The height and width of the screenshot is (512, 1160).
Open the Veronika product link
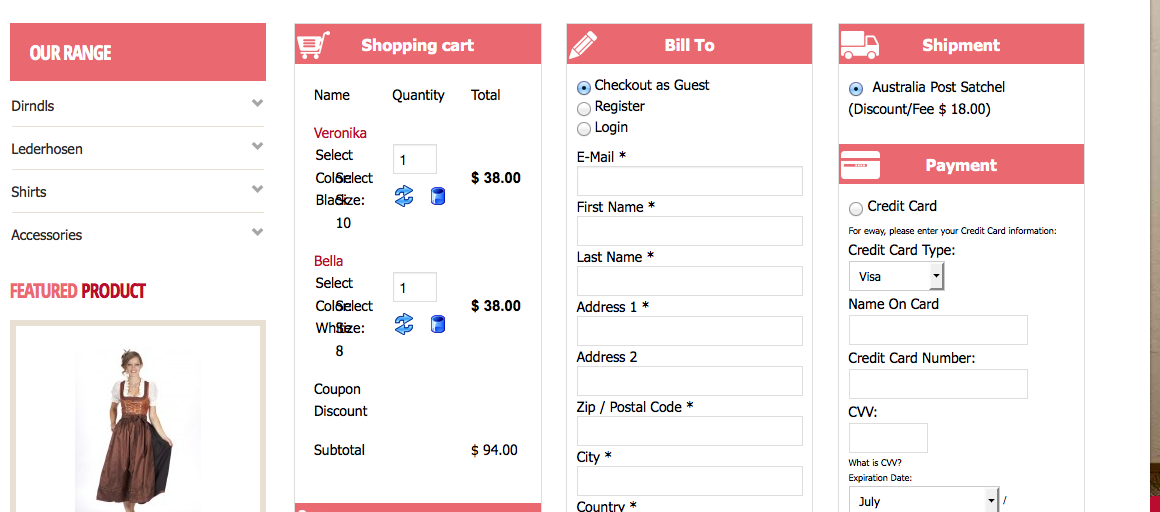[x=340, y=133]
